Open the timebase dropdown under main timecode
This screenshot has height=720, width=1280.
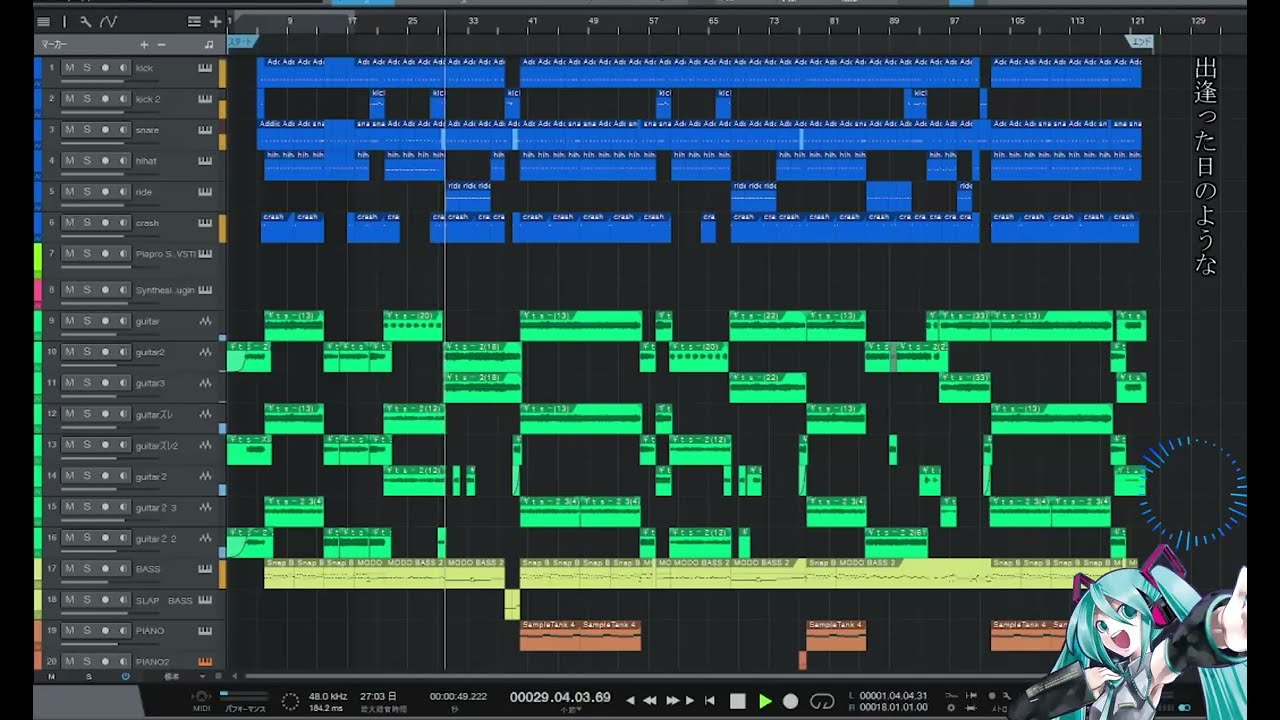click(571, 710)
